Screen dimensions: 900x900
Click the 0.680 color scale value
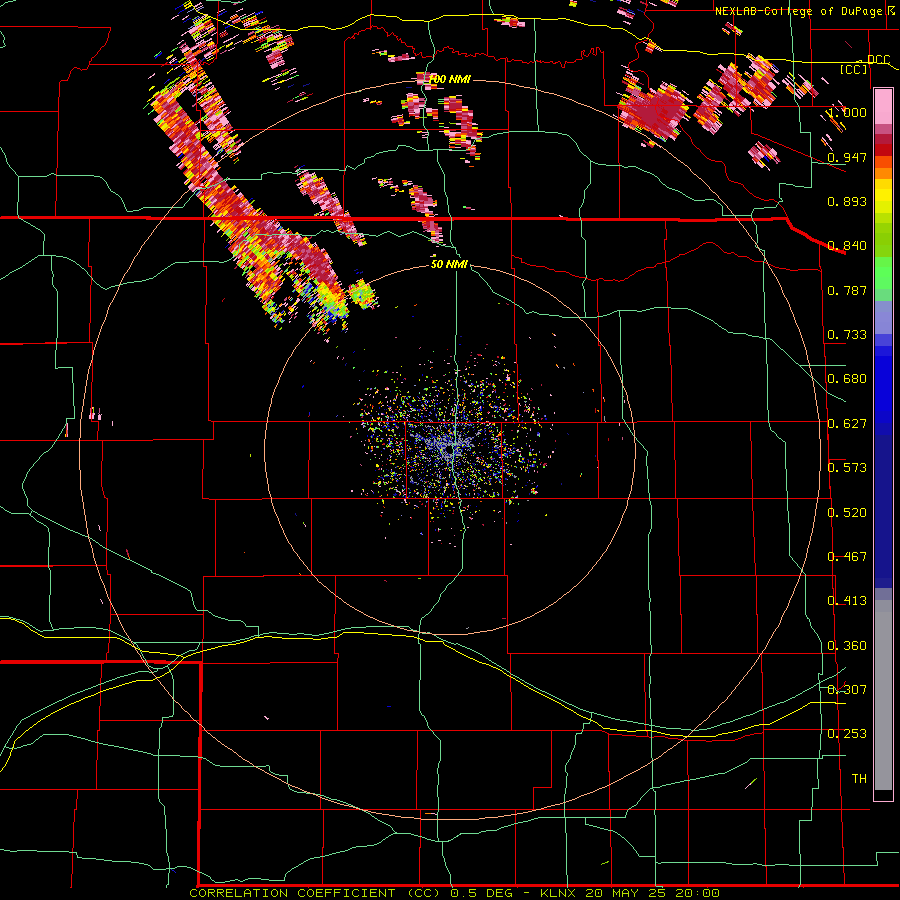(847, 379)
